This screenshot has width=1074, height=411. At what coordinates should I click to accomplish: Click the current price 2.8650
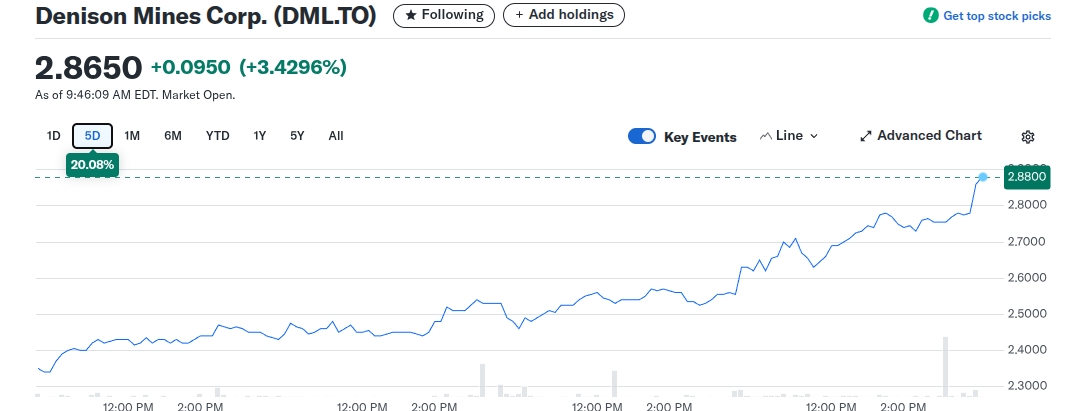[88, 68]
